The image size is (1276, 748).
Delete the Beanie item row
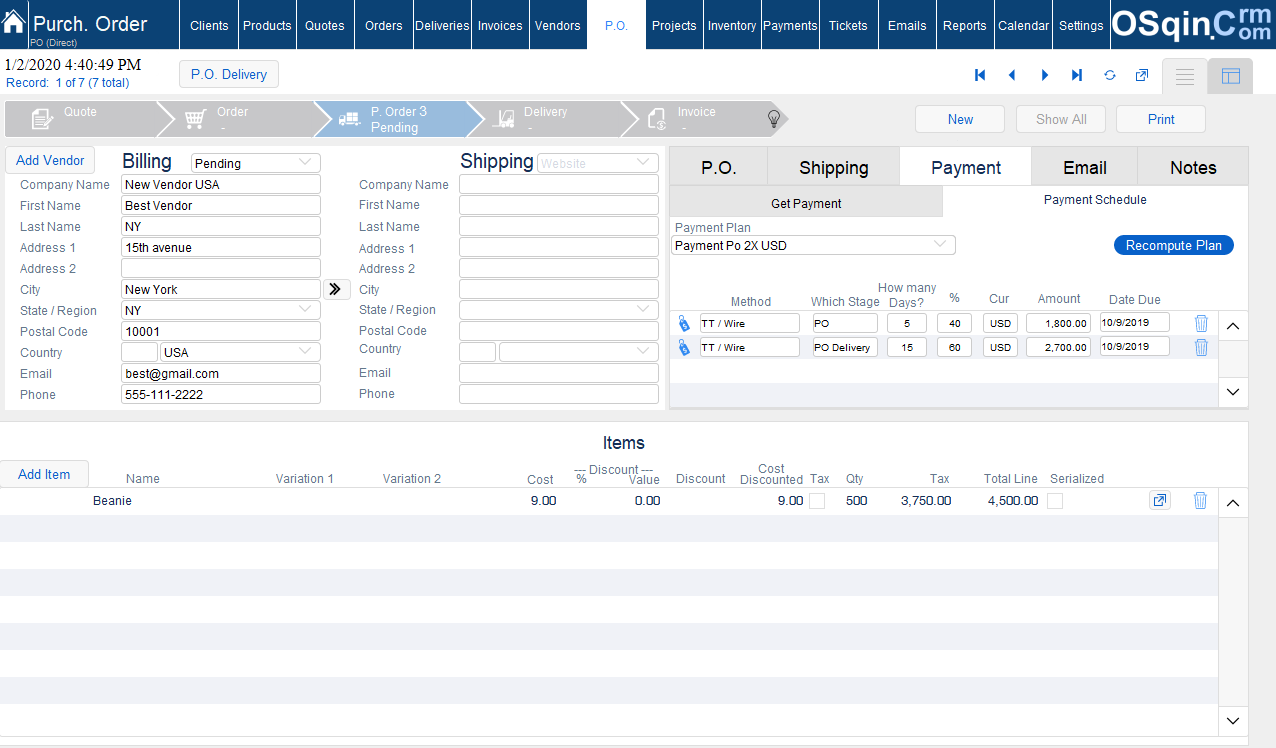coord(1201,501)
